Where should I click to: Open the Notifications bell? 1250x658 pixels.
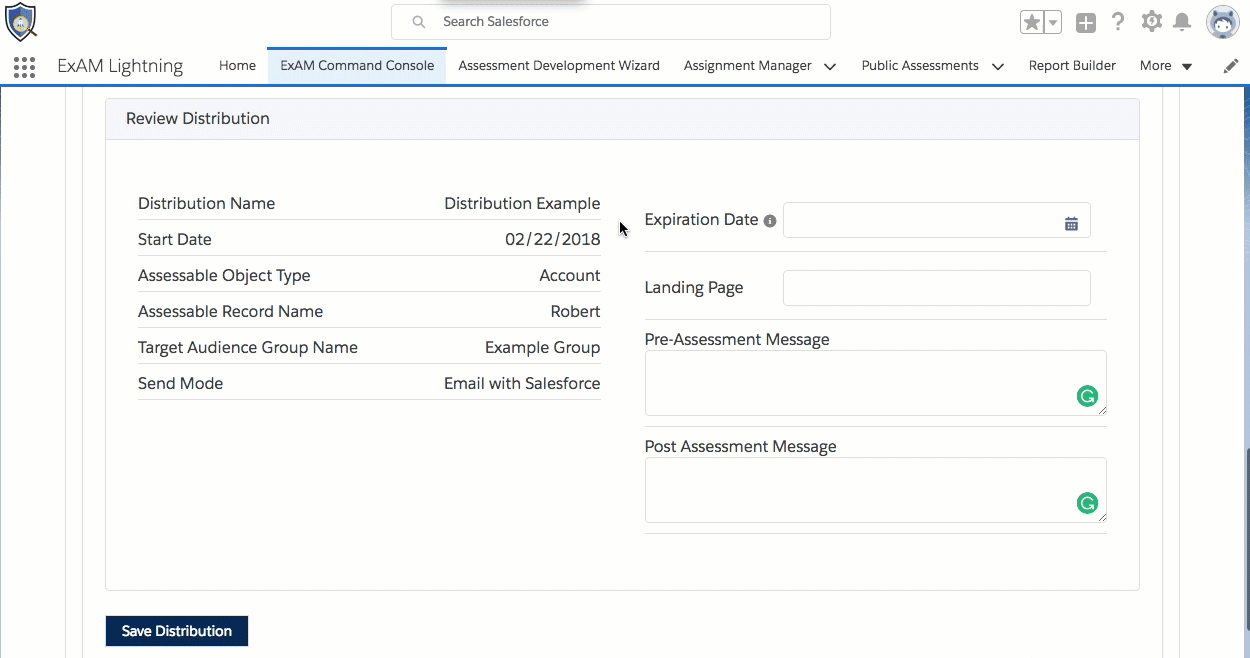click(x=1182, y=22)
